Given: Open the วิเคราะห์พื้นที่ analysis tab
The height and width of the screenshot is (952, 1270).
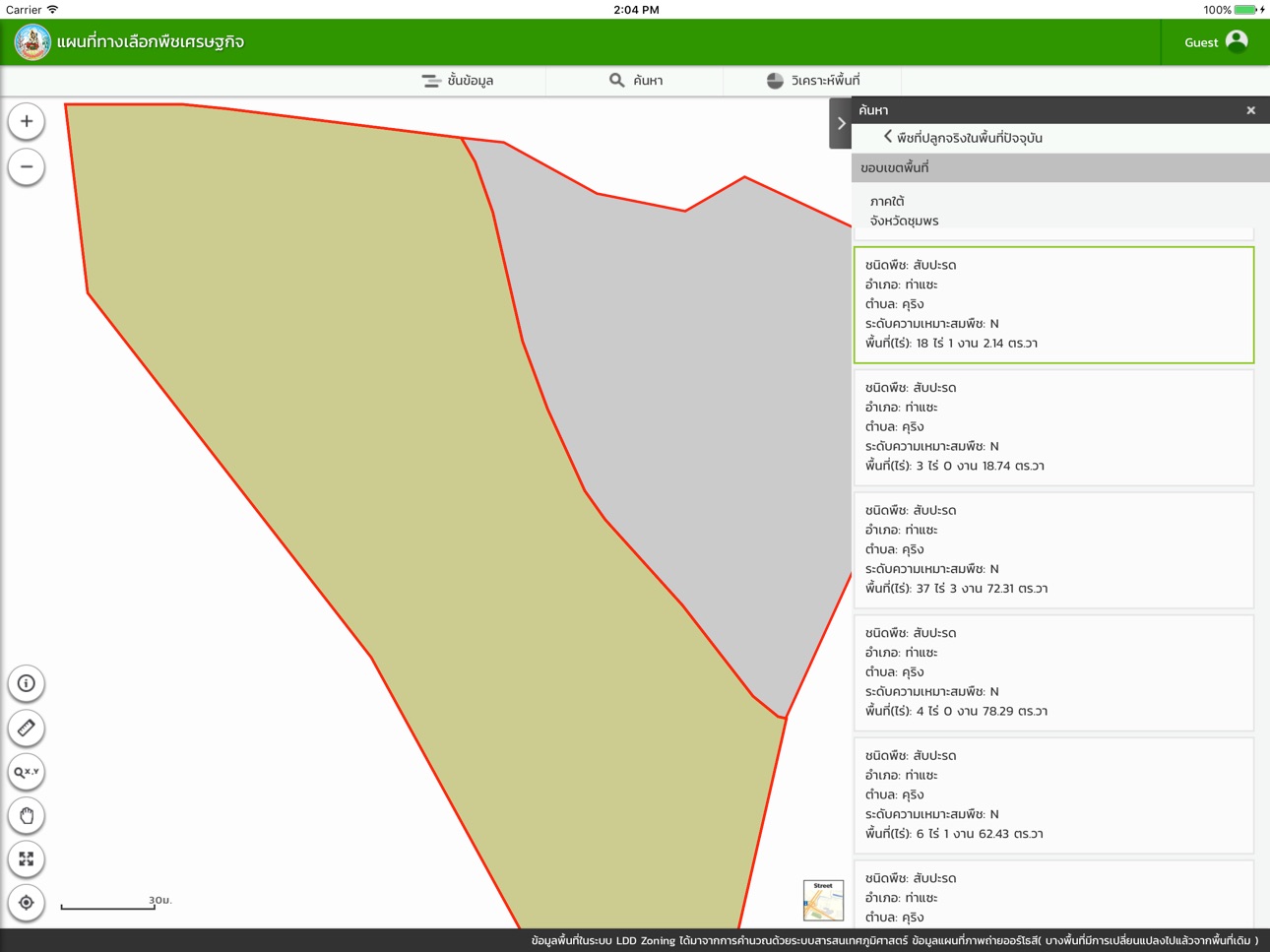Looking at the screenshot, I should (x=812, y=81).
